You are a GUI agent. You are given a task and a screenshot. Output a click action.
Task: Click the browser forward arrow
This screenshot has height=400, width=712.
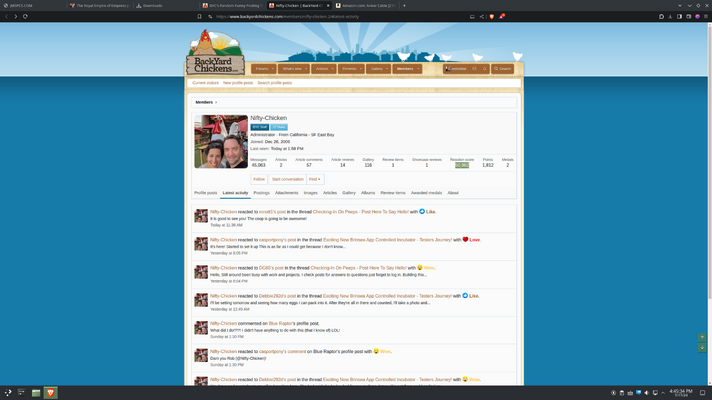coord(15,16)
